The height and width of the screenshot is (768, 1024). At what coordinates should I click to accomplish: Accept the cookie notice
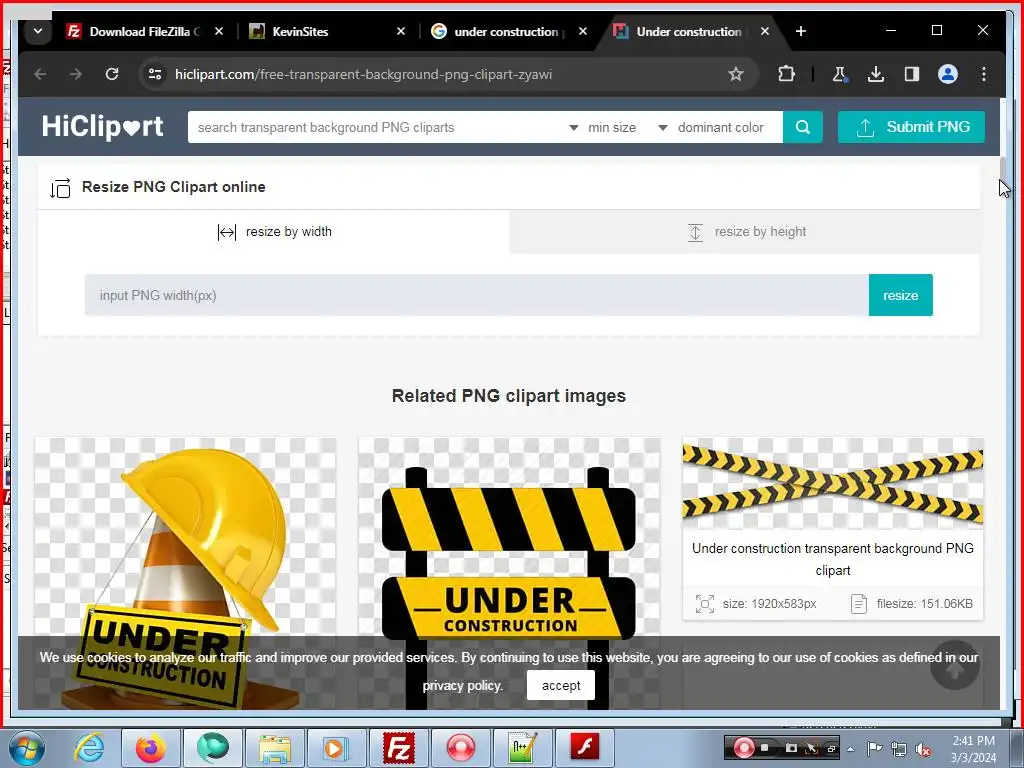tap(561, 685)
